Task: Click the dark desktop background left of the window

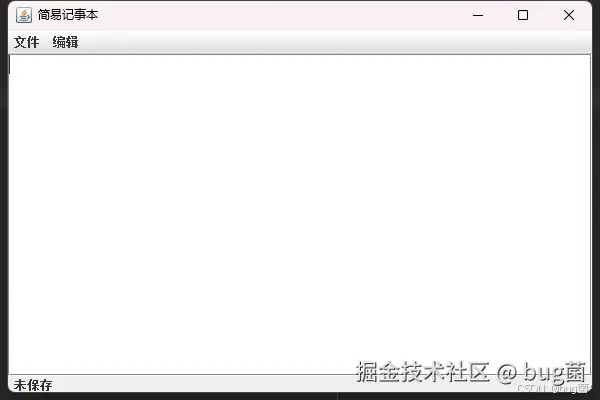Action: point(3,199)
